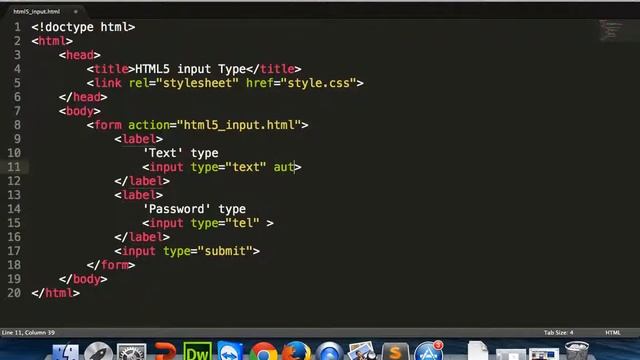
Task: Click the 'Text' type label text
Action: tap(180, 153)
